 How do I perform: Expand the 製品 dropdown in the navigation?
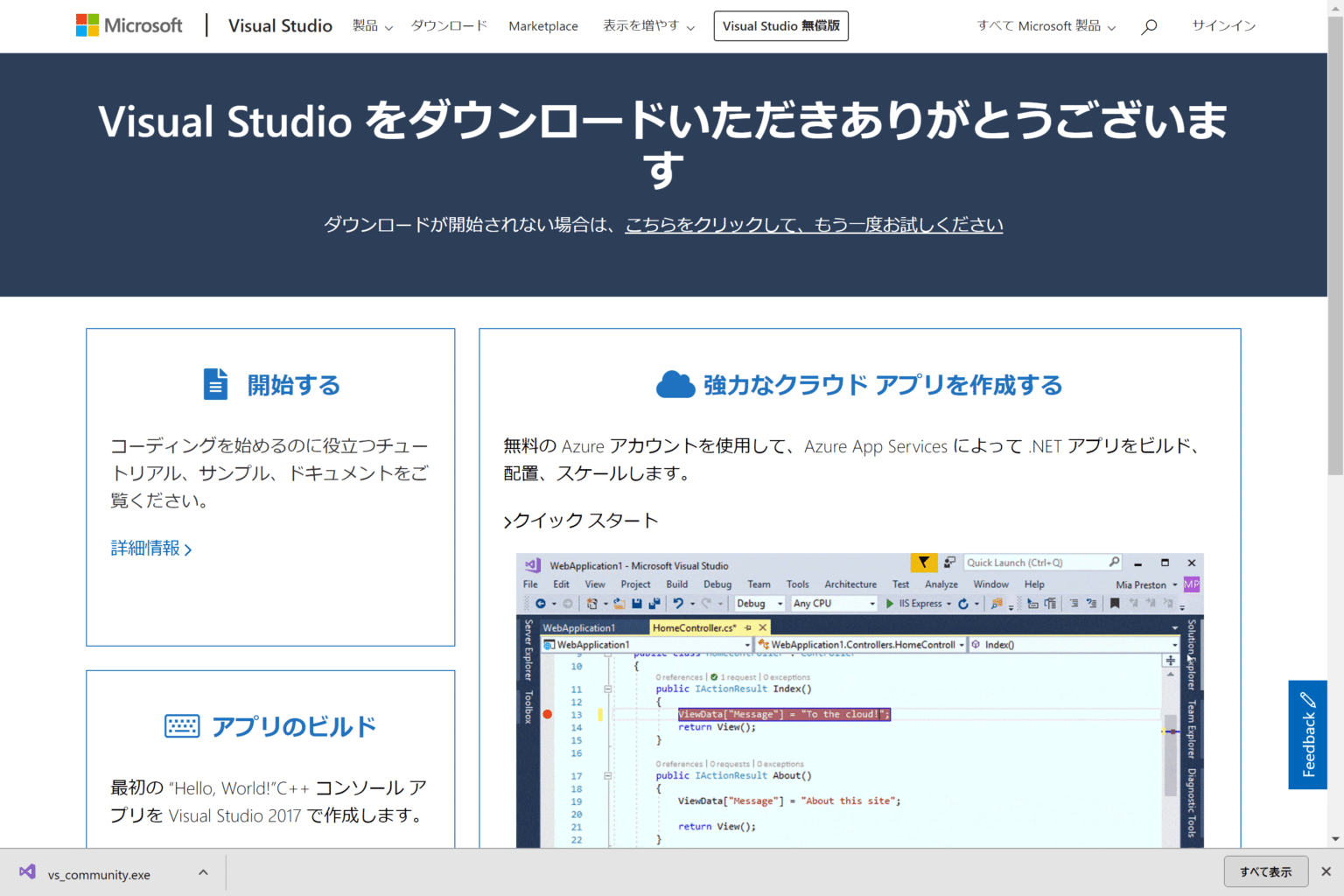371,26
